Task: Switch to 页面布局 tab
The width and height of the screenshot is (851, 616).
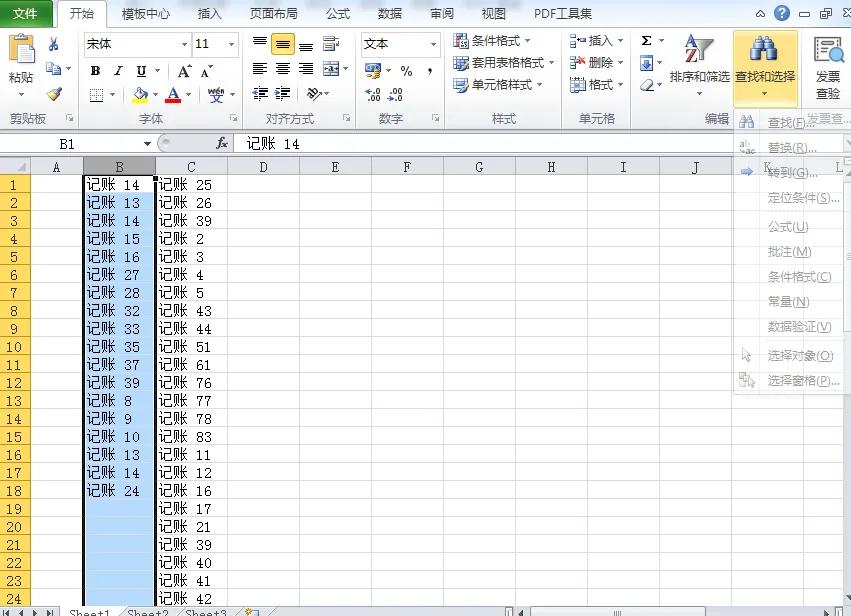Action: 274,14
